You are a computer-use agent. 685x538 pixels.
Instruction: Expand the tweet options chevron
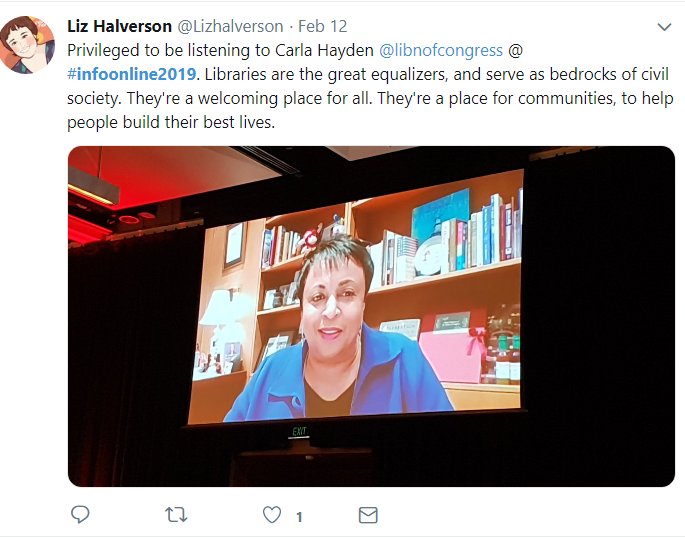[664, 27]
